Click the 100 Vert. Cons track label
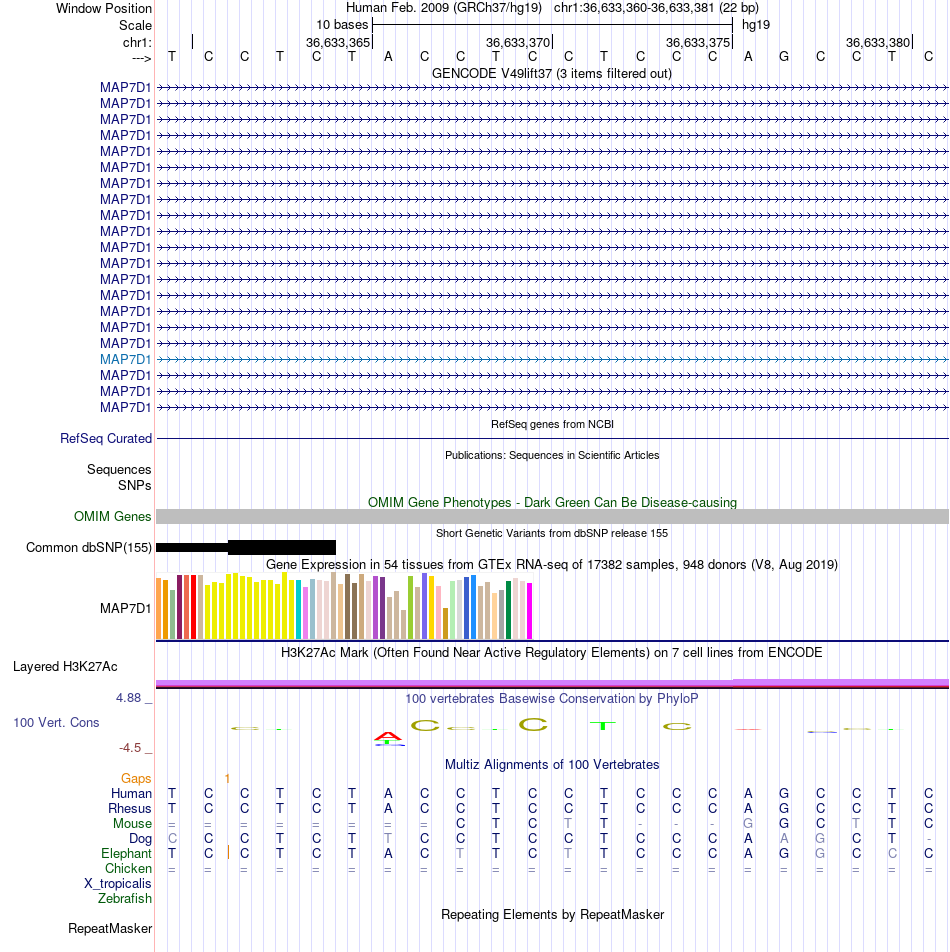 pyautogui.click(x=56, y=722)
